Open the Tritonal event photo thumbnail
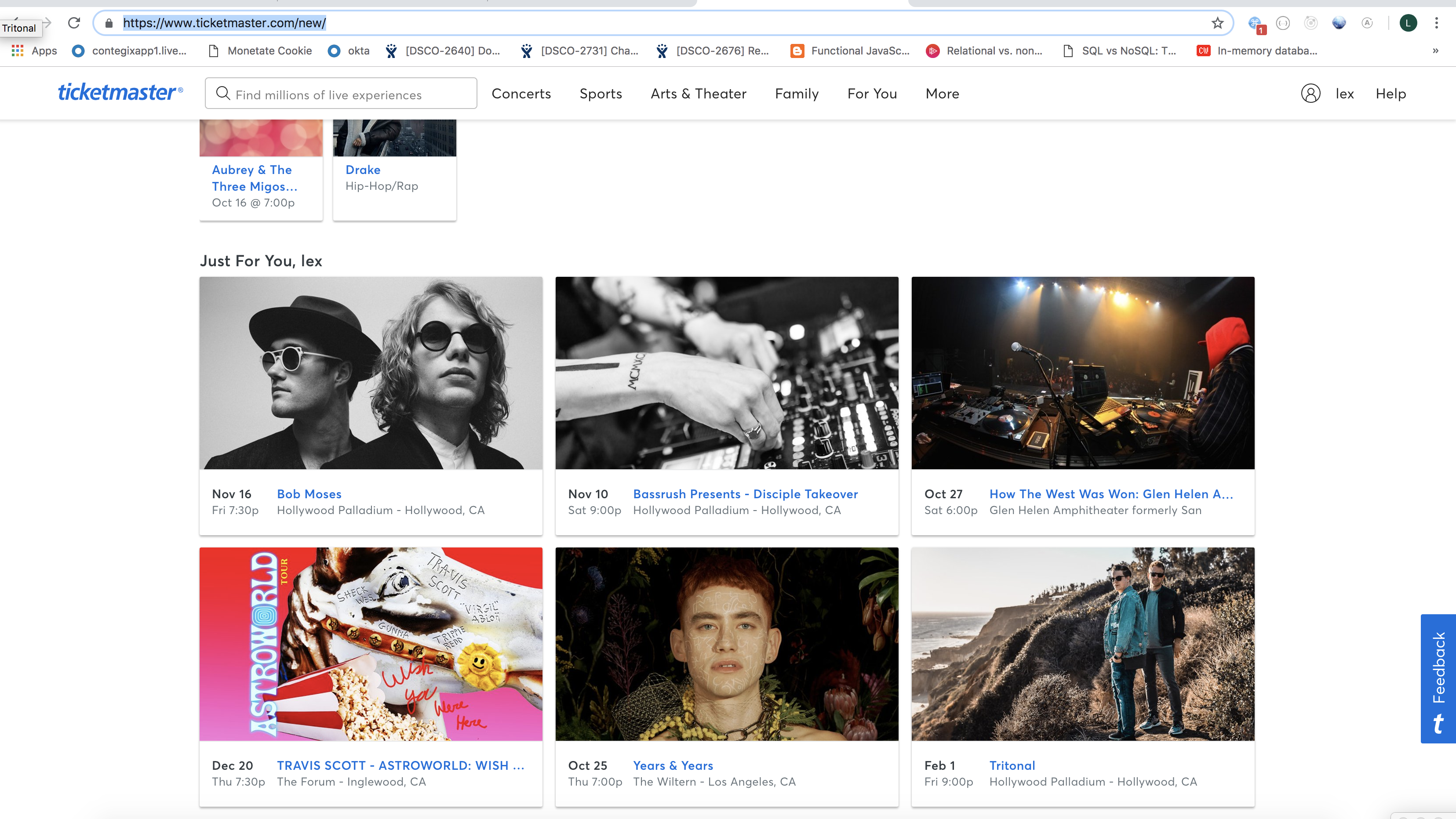Viewport: 1456px width, 819px height. 1082,644
